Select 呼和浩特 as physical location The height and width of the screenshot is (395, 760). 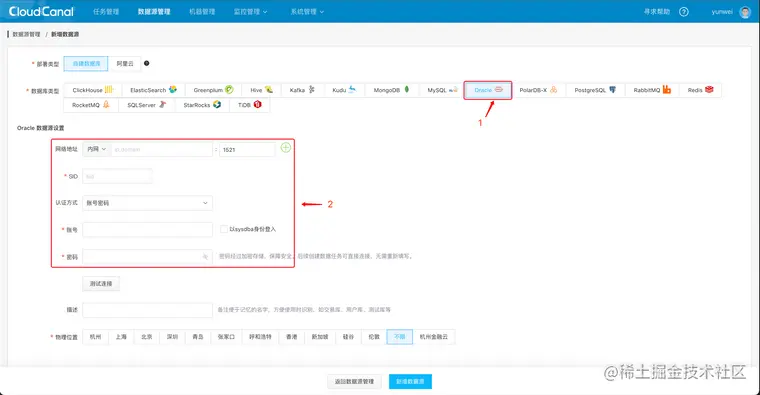tap(260, 337)
